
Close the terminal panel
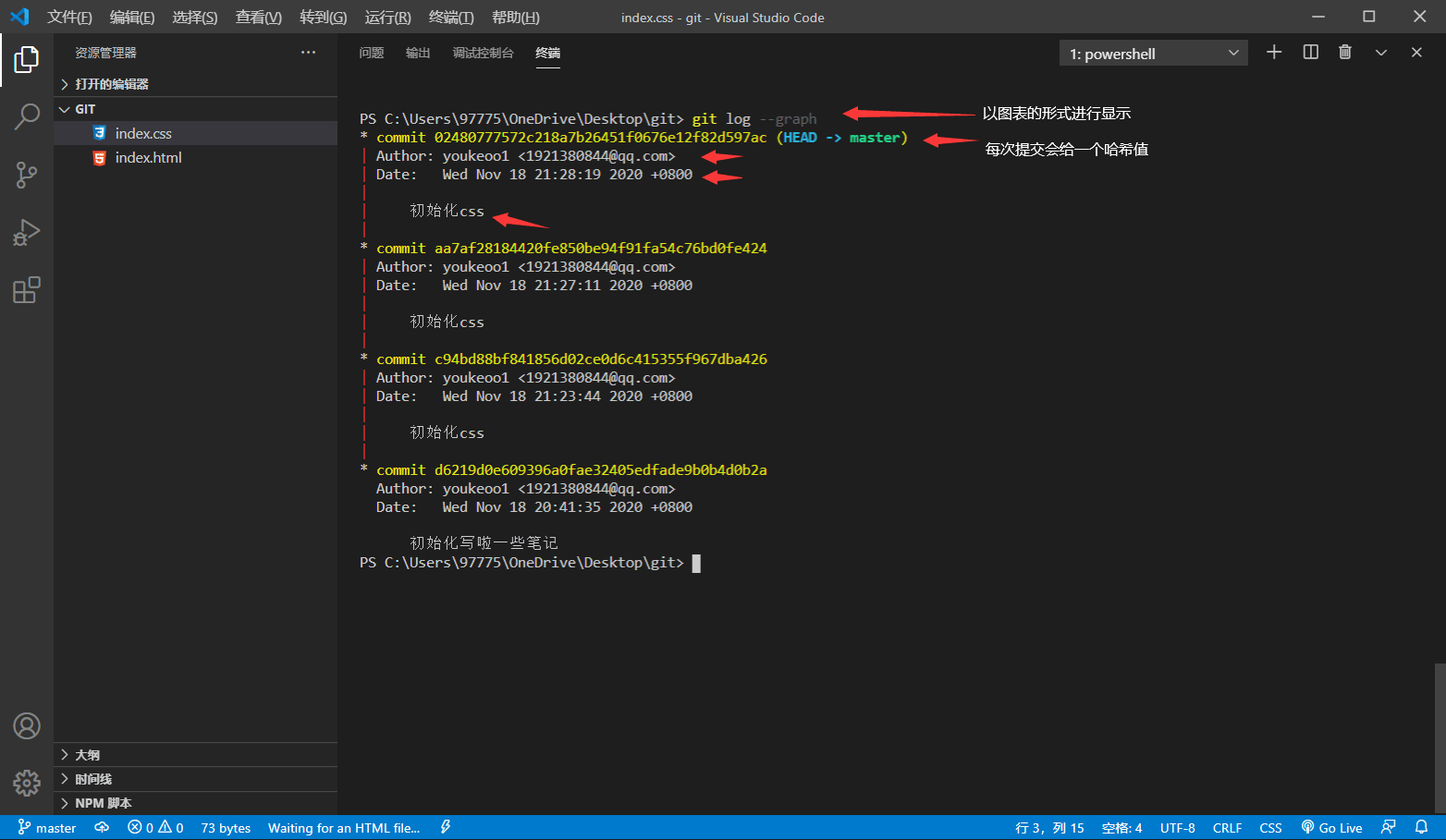[x=1416, y=53]
